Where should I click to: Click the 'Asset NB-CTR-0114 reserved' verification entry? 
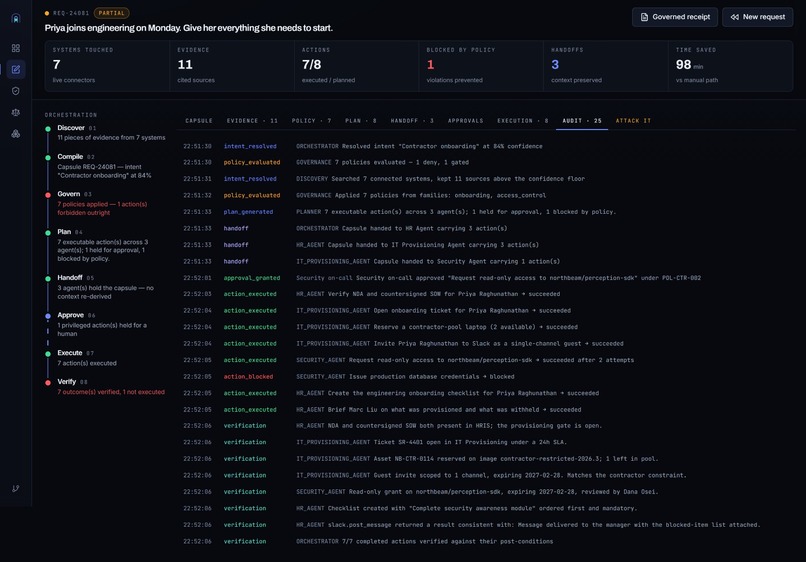coord(477,459)
